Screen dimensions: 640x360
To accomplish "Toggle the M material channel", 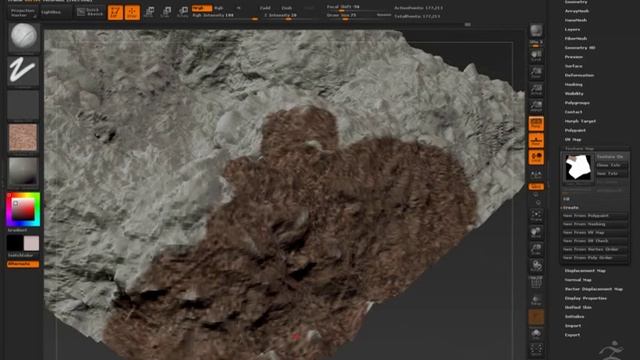I will click(238, 8).
